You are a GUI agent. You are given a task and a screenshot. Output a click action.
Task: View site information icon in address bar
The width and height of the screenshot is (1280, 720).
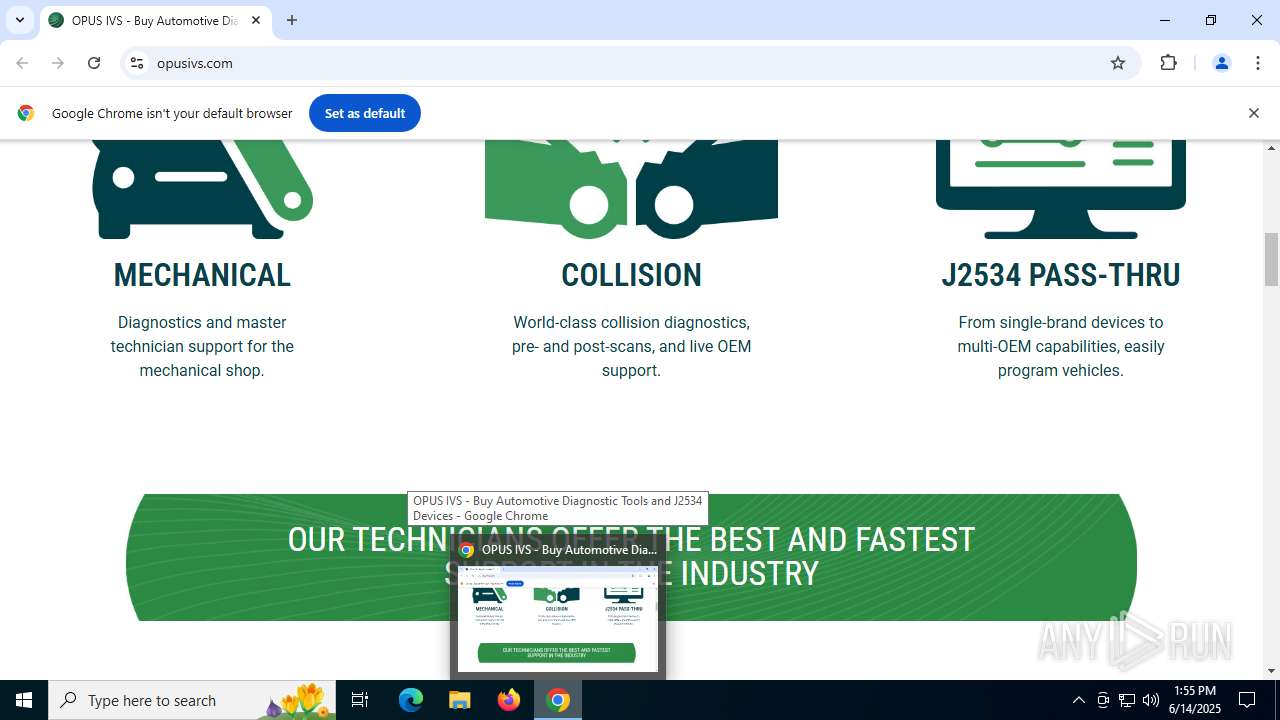pos(137,63)
